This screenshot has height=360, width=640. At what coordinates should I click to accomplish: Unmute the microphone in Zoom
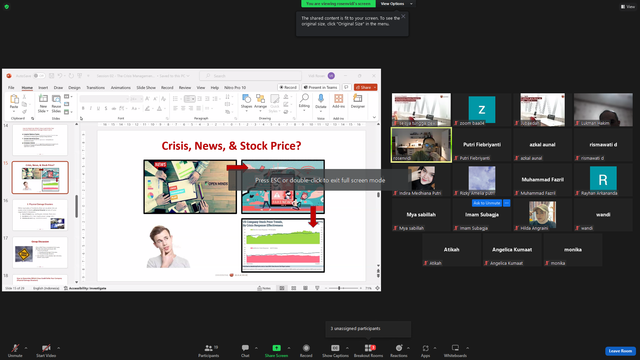(15, 350)
